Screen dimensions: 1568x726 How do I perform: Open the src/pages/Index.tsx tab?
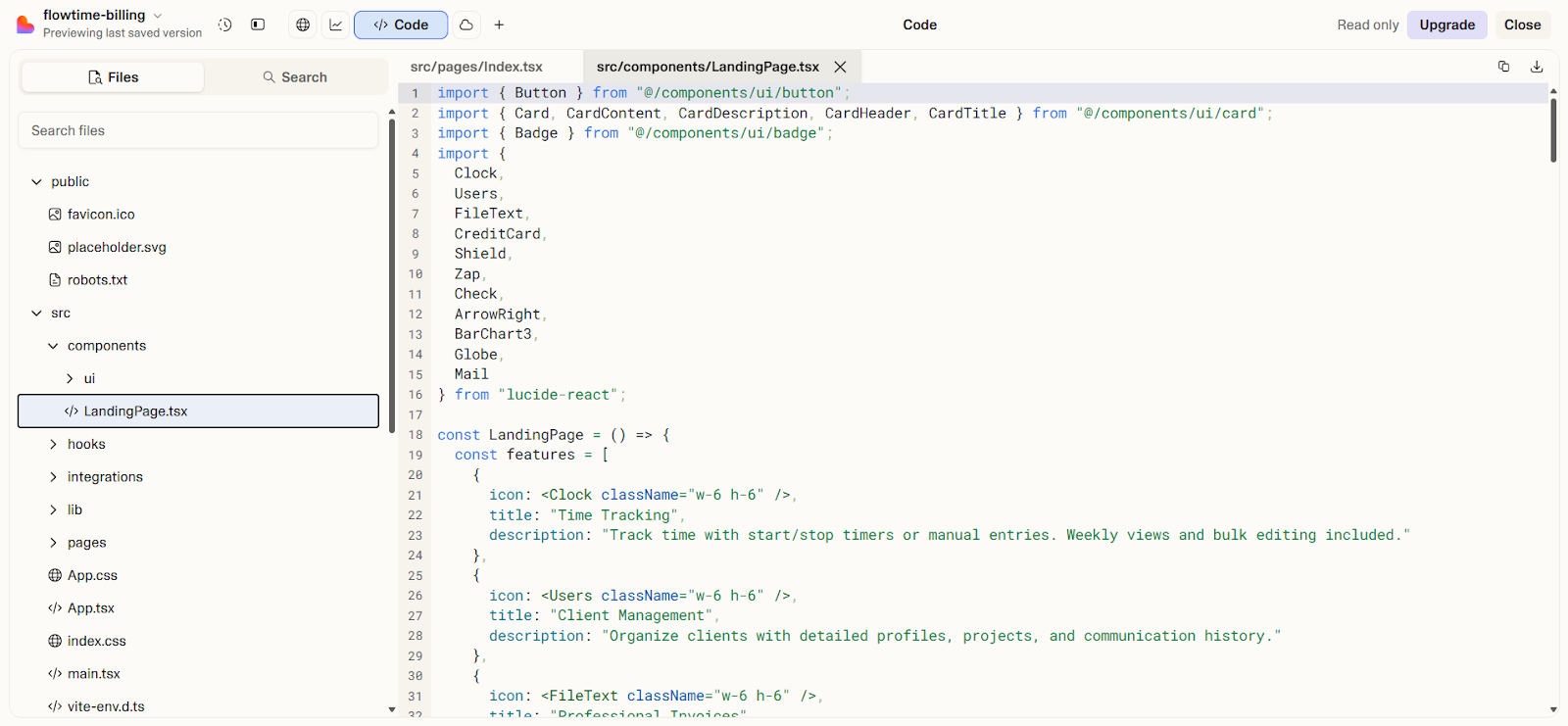[x=476, y=67]
